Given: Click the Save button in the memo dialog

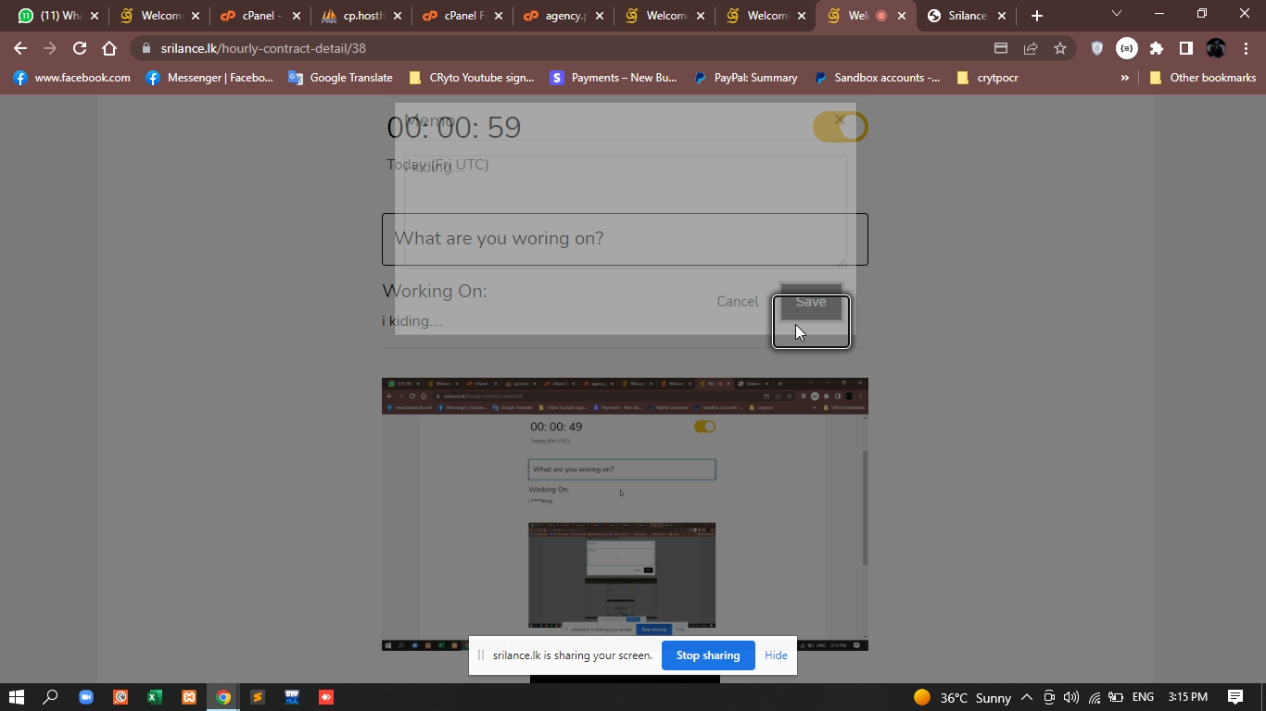Looking at the screenshot, I should tap(811, 303).
